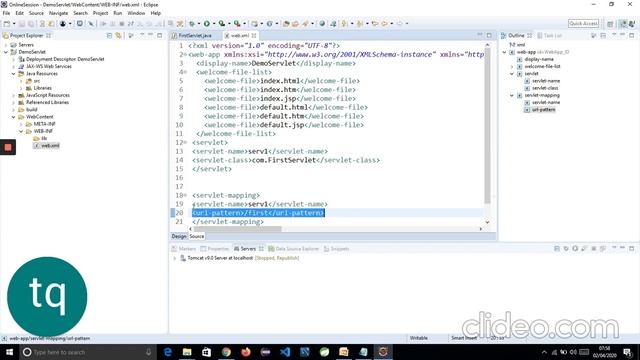Maximize the Servers view
640x360 pixels.
(x=631, y=248)
